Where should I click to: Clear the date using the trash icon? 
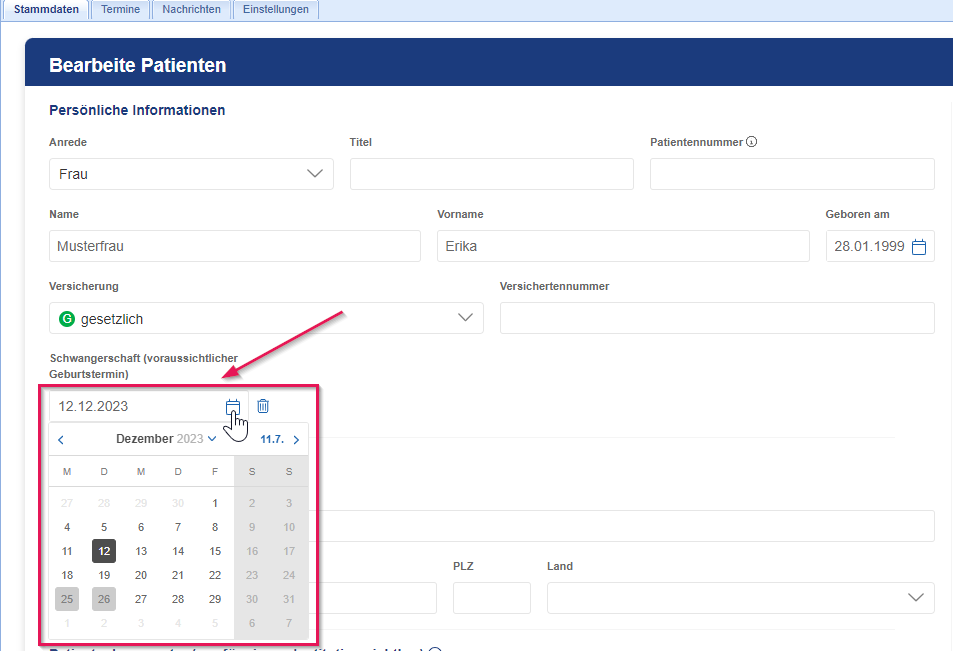(263, 405)
